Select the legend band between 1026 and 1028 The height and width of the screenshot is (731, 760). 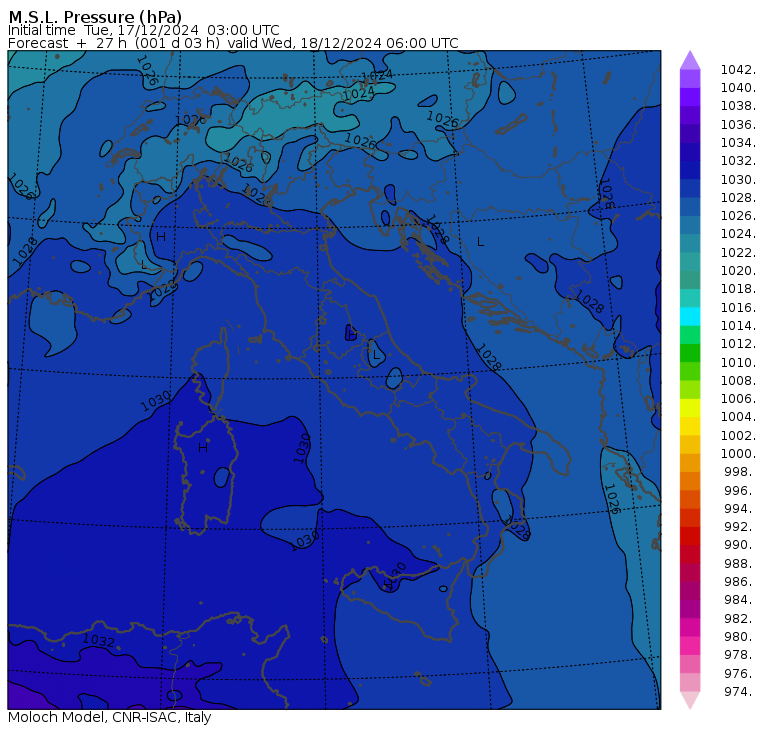pyautogui.click(x=690, y=207)
